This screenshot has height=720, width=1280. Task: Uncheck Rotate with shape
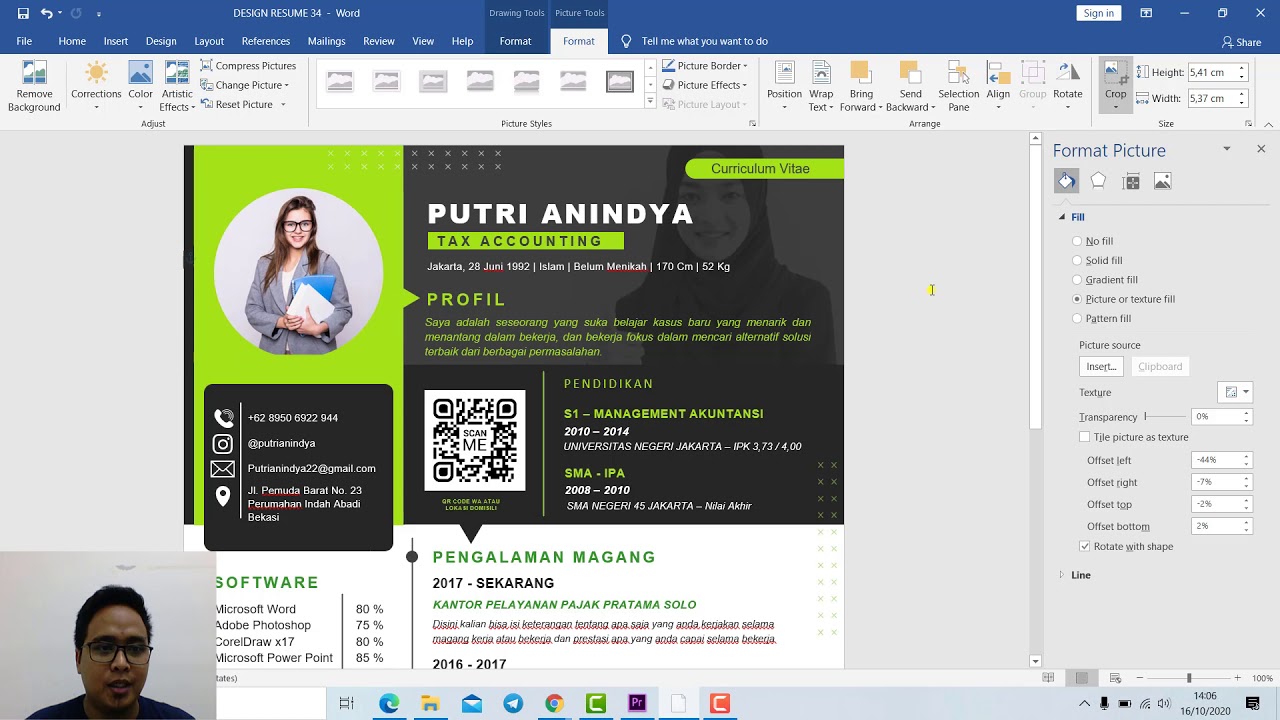(1085, 546)
